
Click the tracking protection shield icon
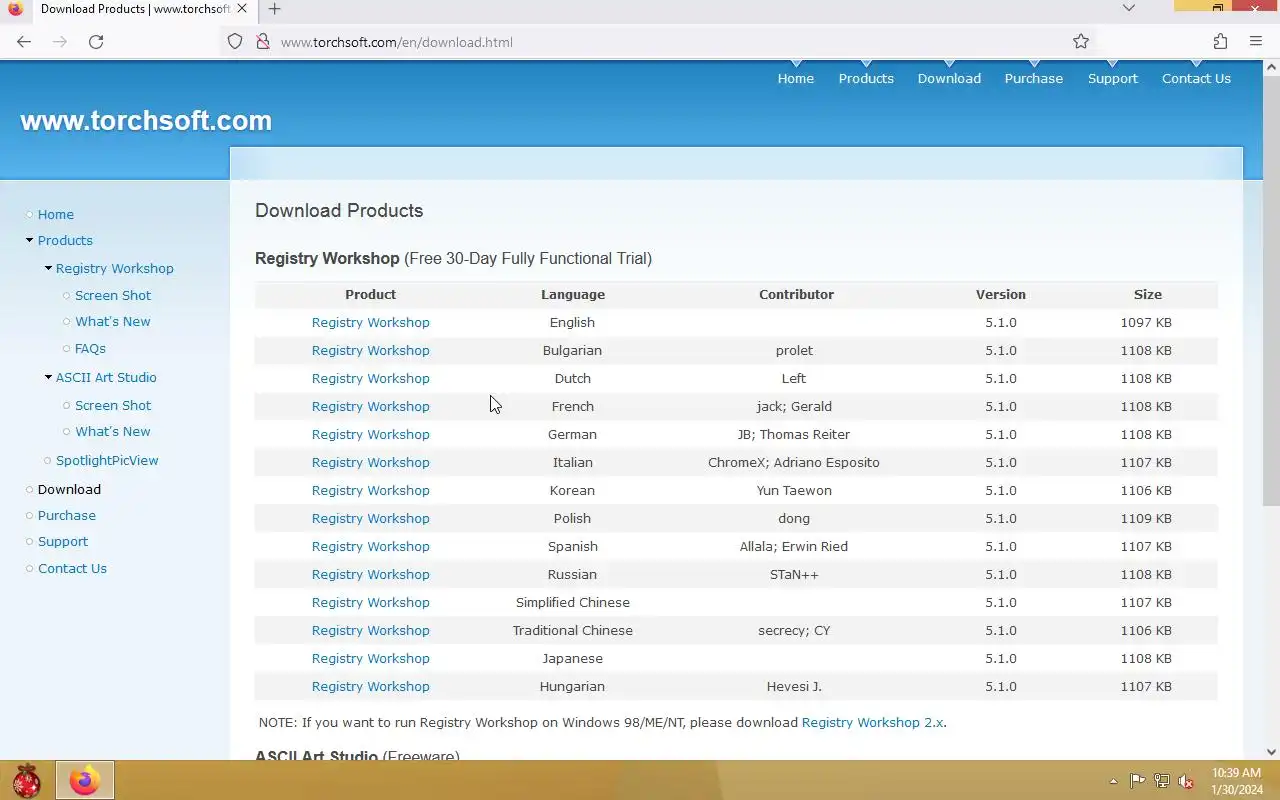click(235, 42)
